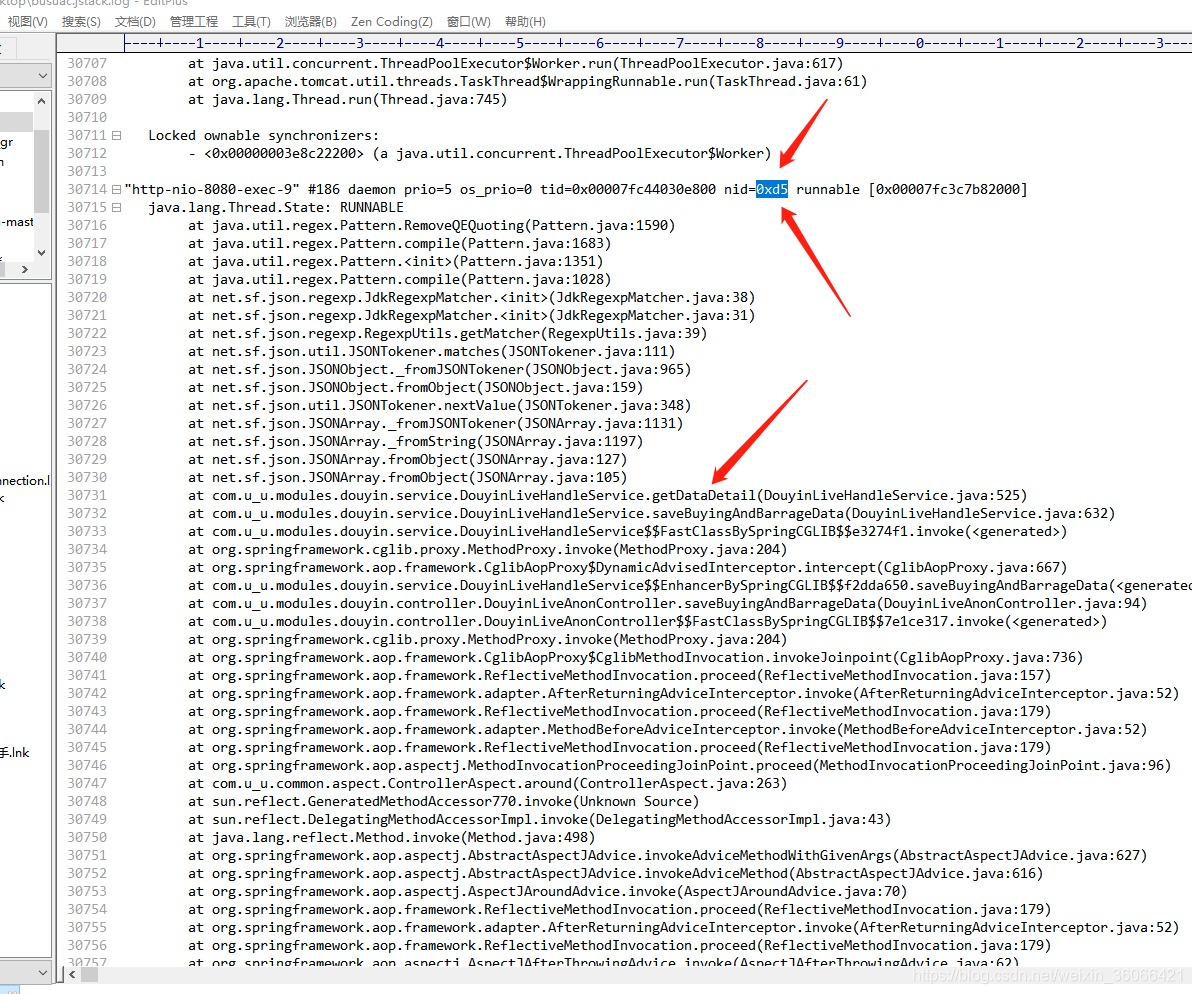Screen dimensions: 1192x994
Task: Open the 工具(T) menu
Action: (x=251, y=21)
